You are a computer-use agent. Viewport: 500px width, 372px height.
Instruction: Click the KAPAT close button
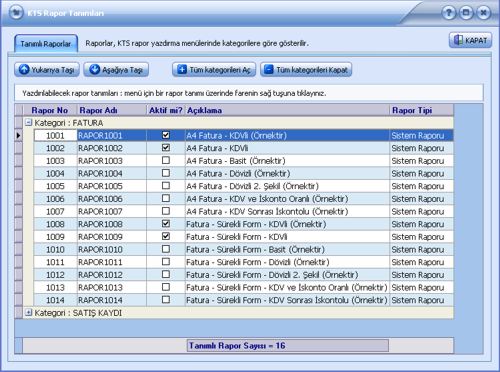pos(470,40)
